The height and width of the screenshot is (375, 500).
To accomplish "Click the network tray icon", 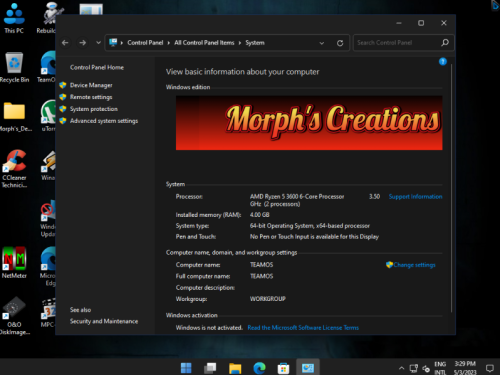I will click(x=414, y=368).
